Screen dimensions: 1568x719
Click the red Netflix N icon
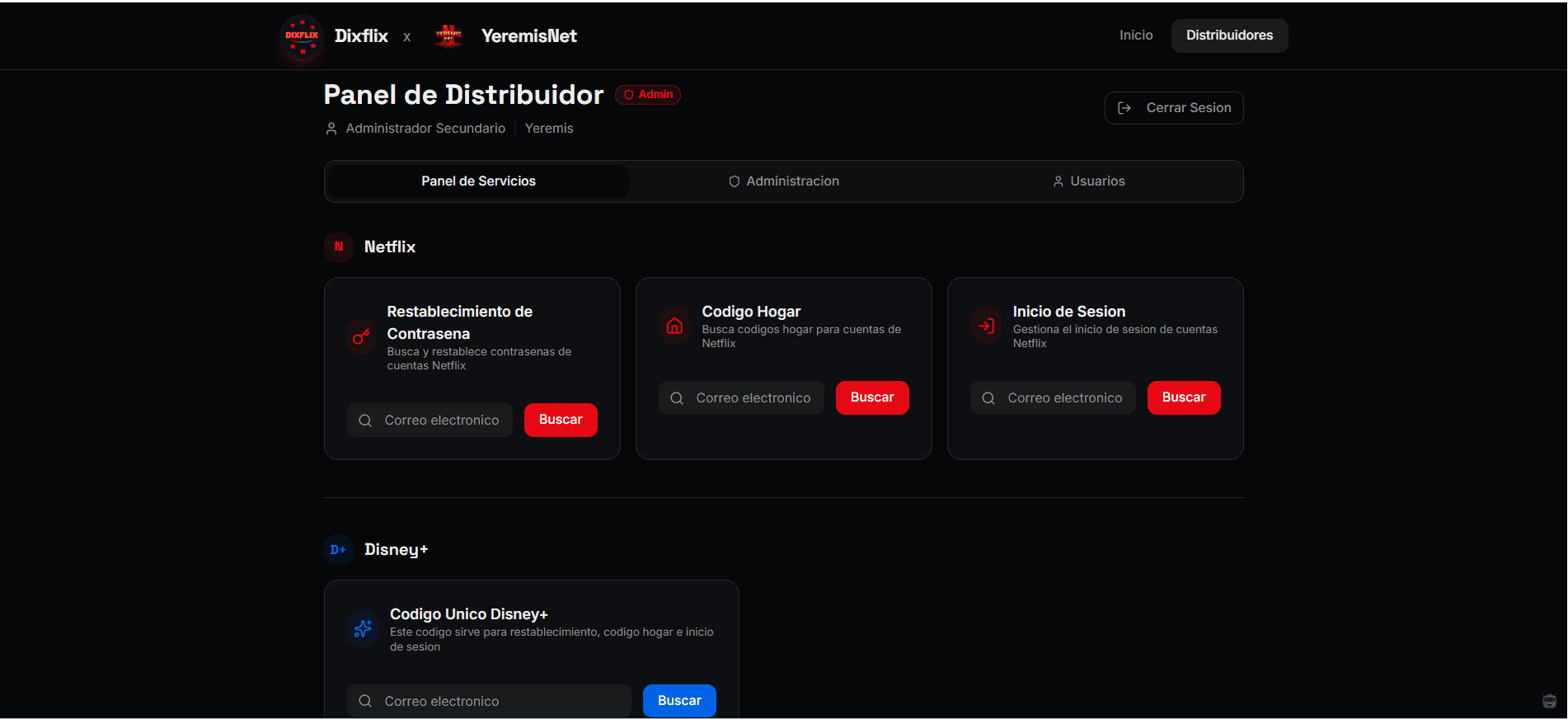click(x=339, y=247)
